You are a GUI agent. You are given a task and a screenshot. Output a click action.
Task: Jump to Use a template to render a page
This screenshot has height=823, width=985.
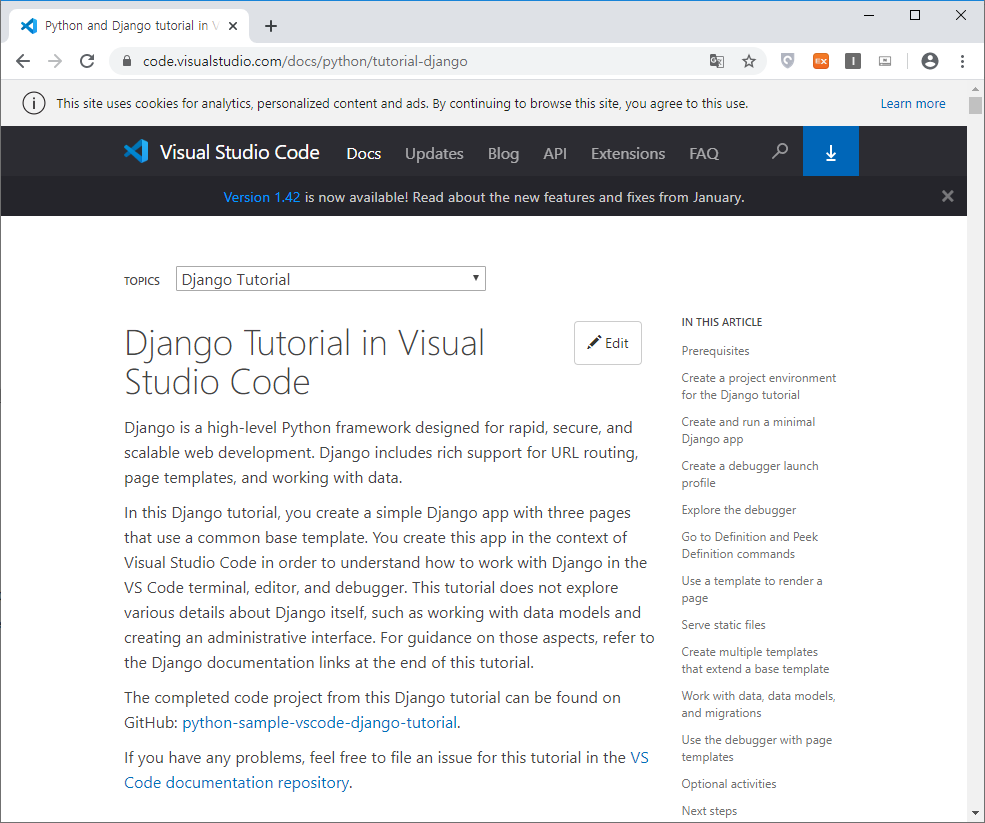click(x=751, y=589)
